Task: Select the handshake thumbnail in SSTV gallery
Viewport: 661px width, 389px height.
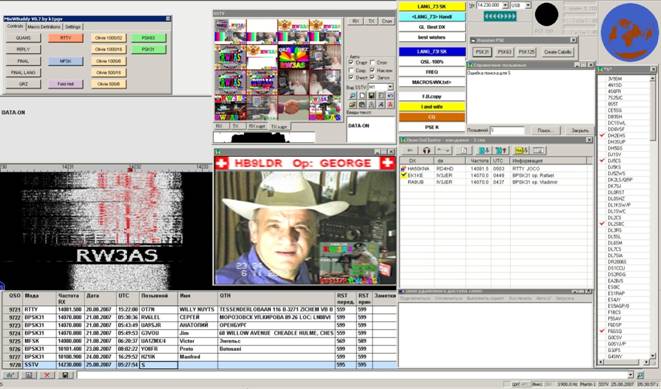Action: (x=293, y=107)
